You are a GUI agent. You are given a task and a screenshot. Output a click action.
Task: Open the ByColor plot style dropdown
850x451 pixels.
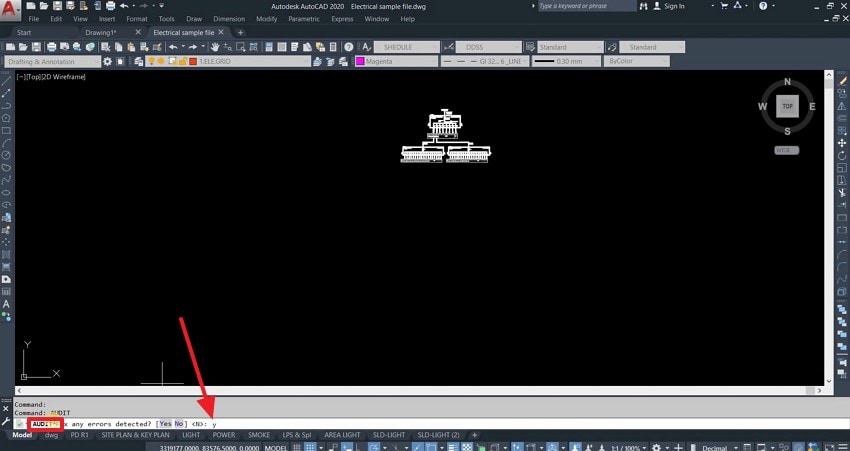[636, 62]
